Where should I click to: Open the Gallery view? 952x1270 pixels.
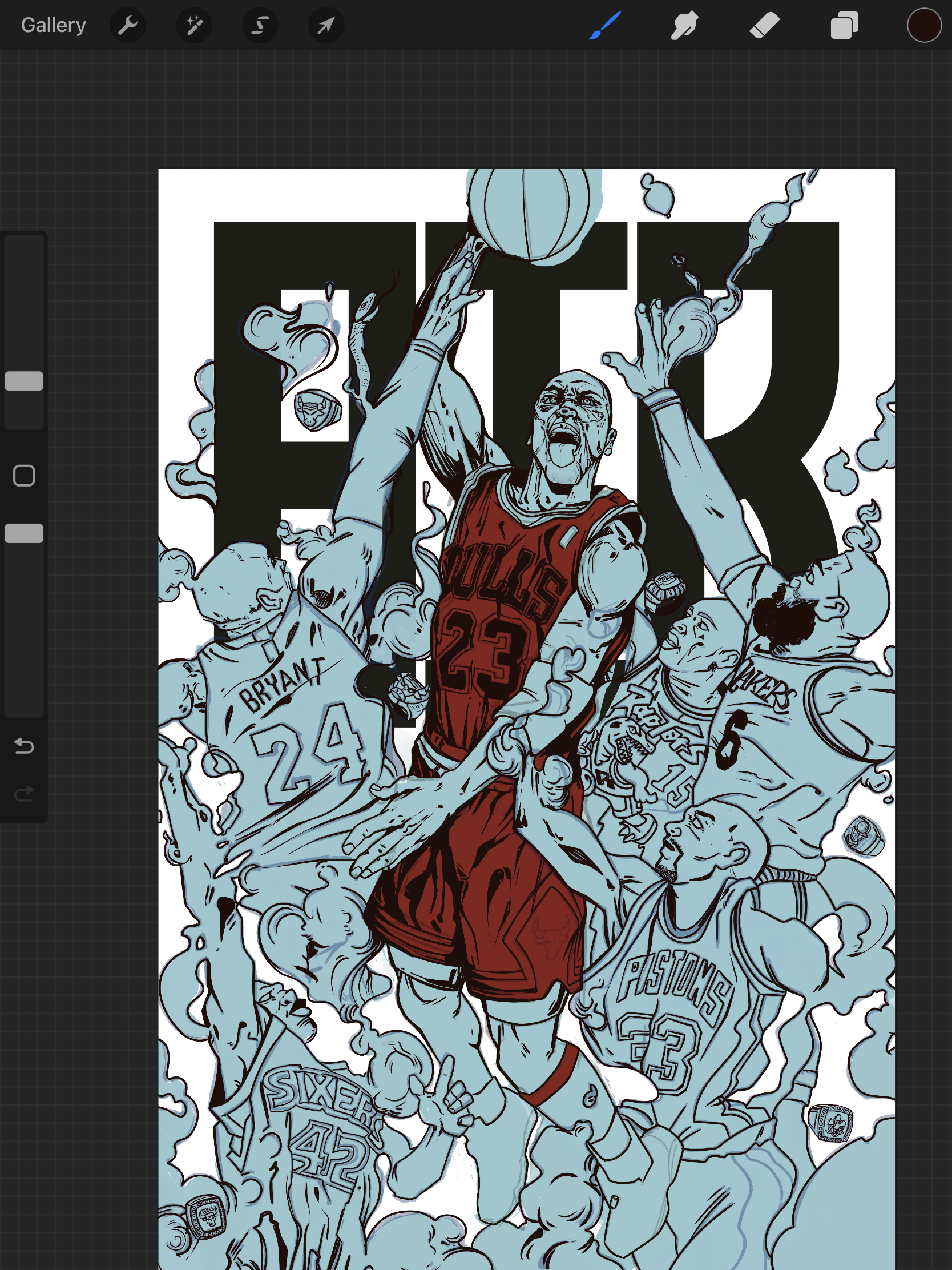pyautogui.click(x=54, y=25)
